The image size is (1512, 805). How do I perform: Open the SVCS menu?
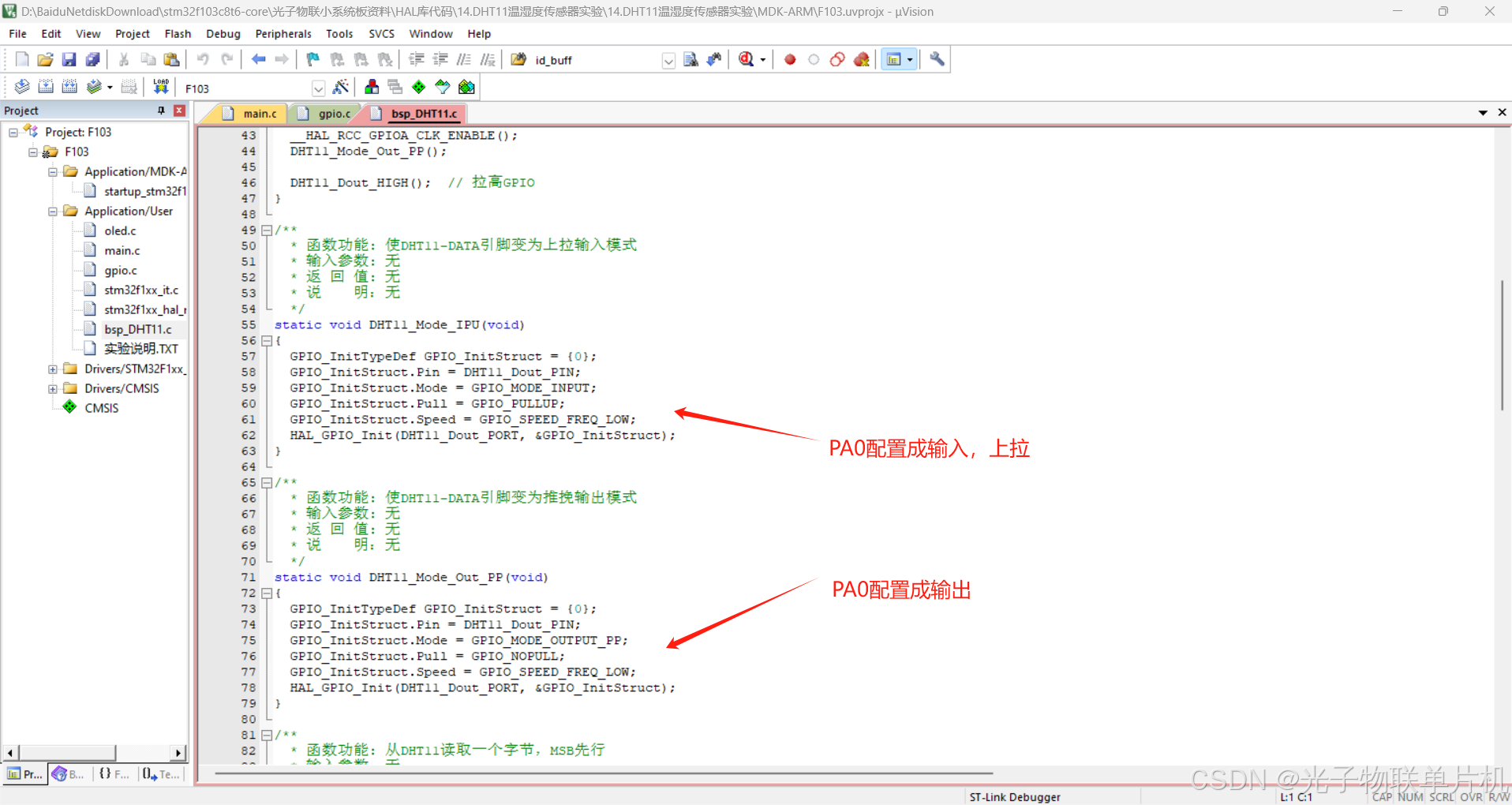tap(381, 34)
